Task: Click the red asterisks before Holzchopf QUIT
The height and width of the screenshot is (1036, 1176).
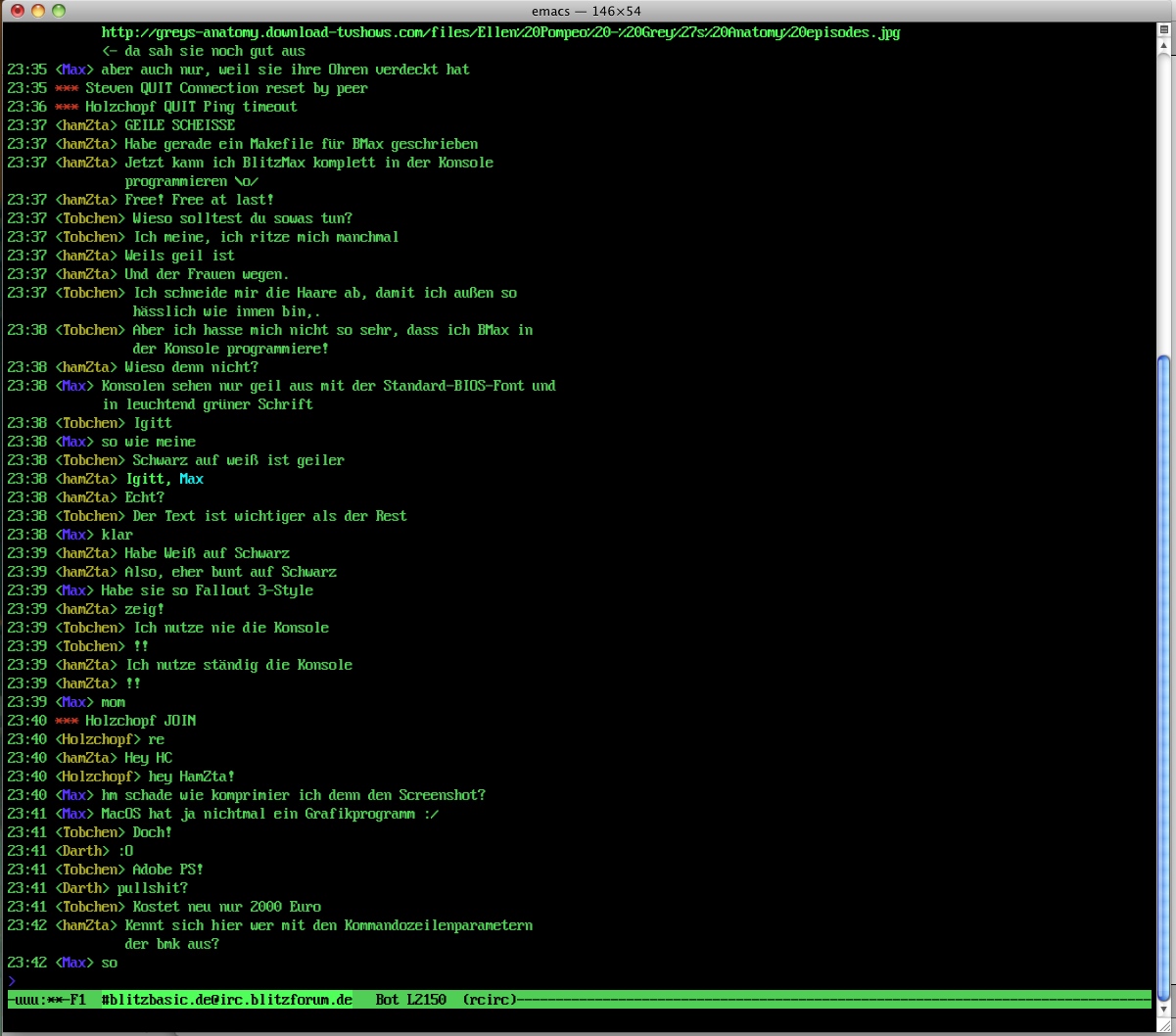Action: click(67, 107)
